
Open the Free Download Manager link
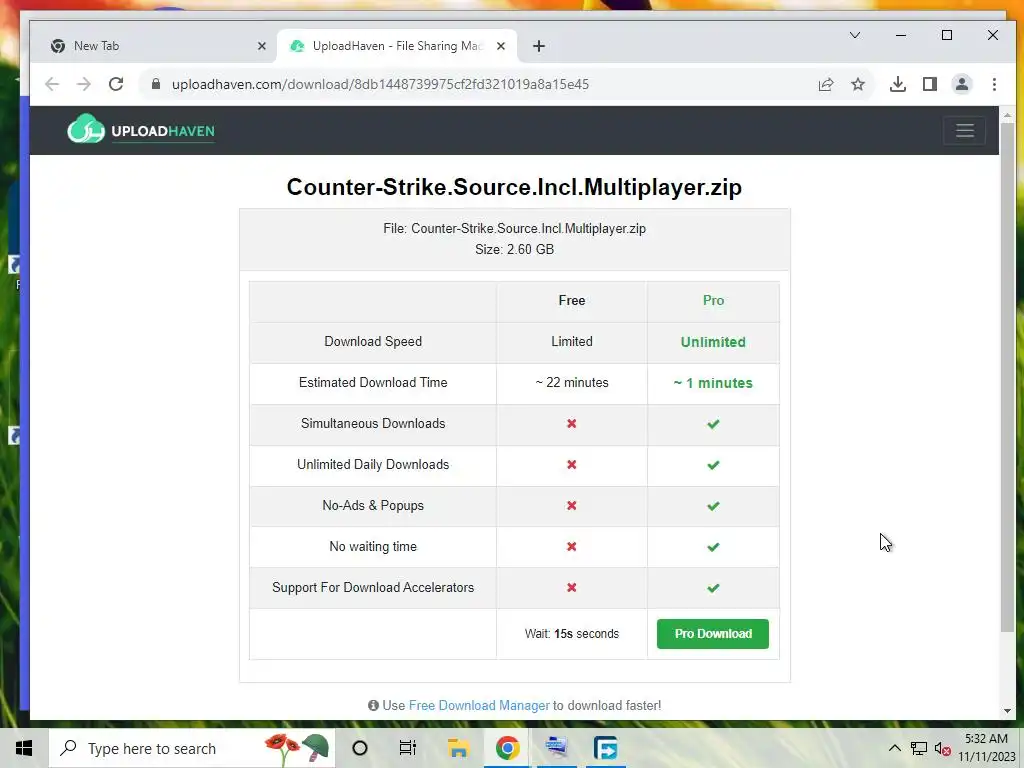479,705
